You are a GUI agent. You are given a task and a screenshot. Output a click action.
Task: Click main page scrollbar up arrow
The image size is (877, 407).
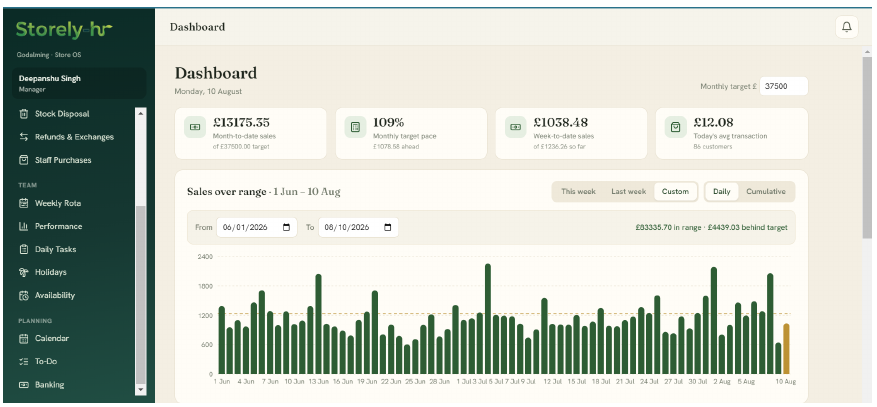click(x=867, y=51)
